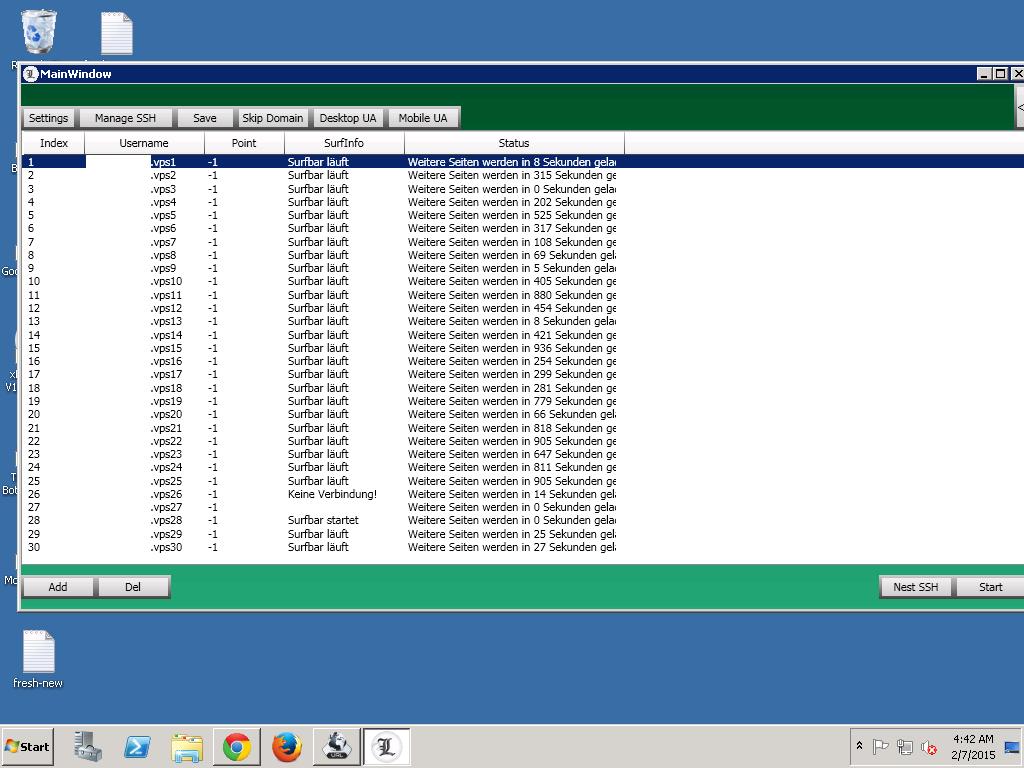Click Skip Domain button
Image resolution: width=1024 pixels, height=768 pixels.
[272, 118]
